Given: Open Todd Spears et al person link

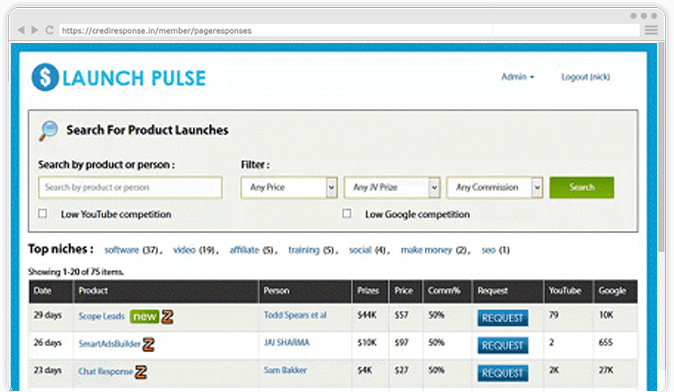Looking at the screenshot, I should click(x=295, y=315).
